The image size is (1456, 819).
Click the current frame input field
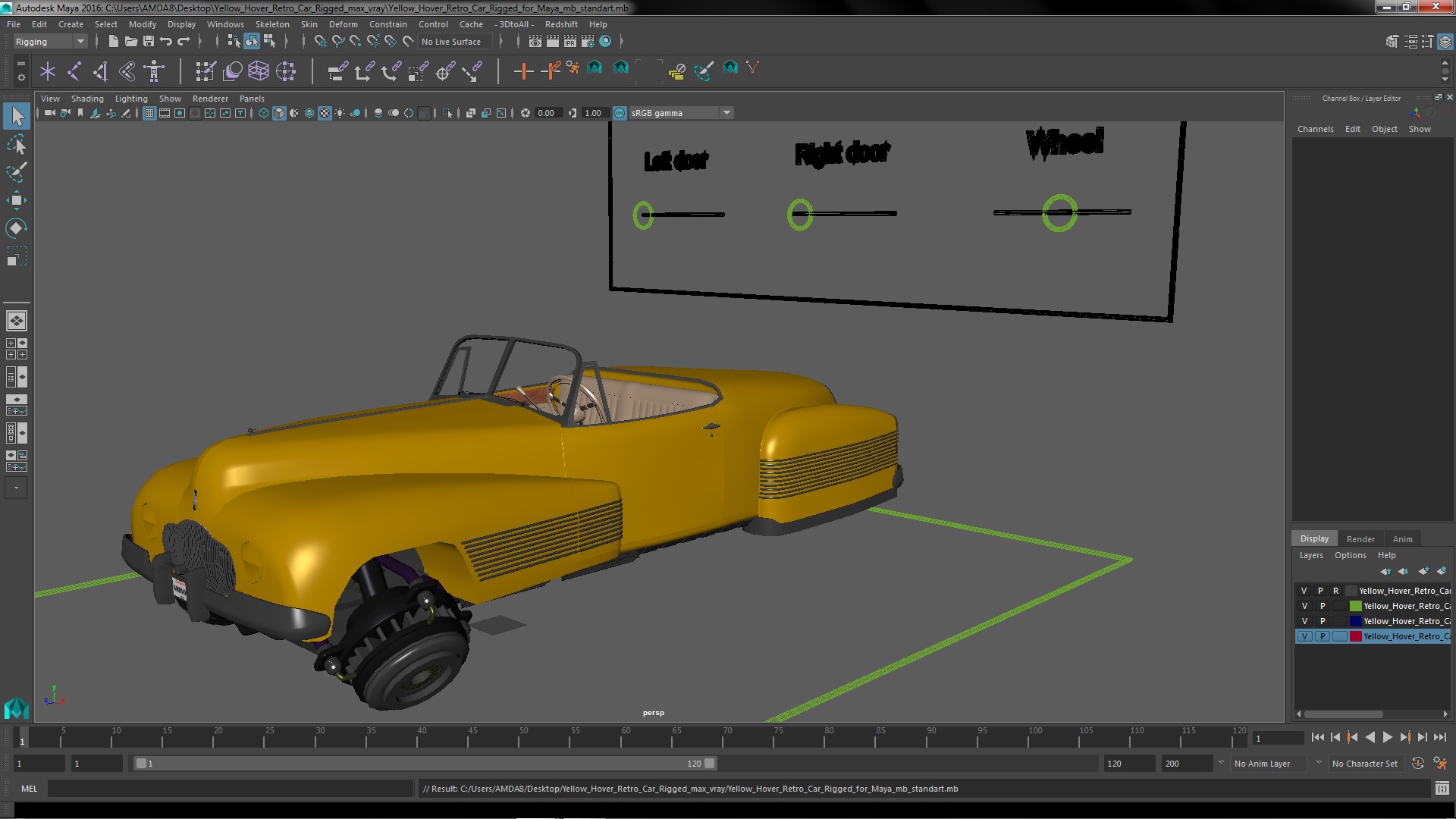1278,738
